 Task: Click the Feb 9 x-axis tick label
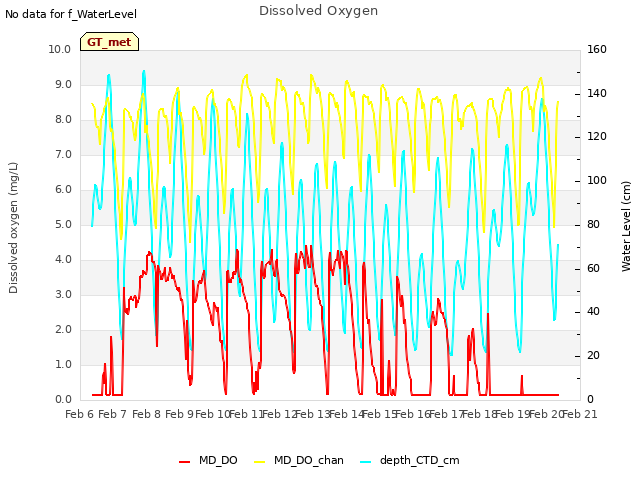coord(179,414)
